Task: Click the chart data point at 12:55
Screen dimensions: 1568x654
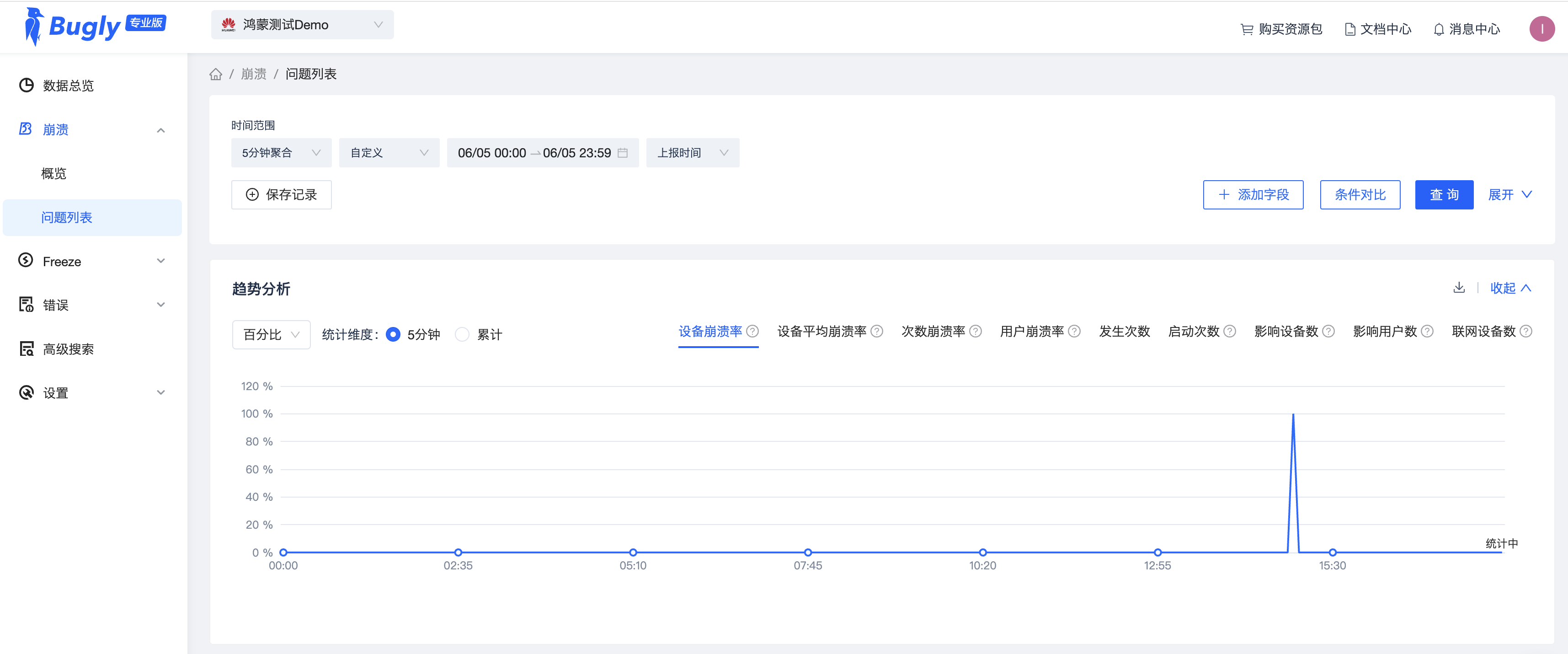Action: click(x=1157, y=552)
